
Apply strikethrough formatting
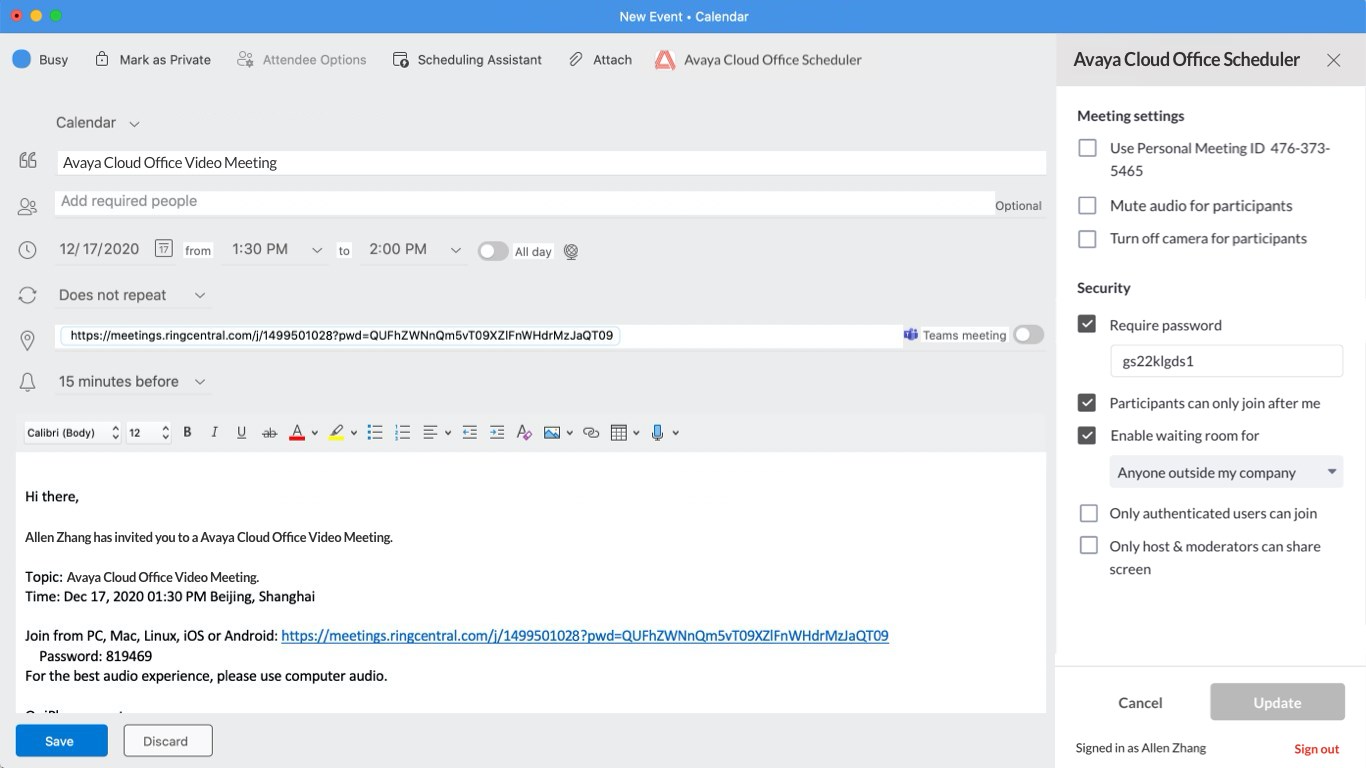269,432
